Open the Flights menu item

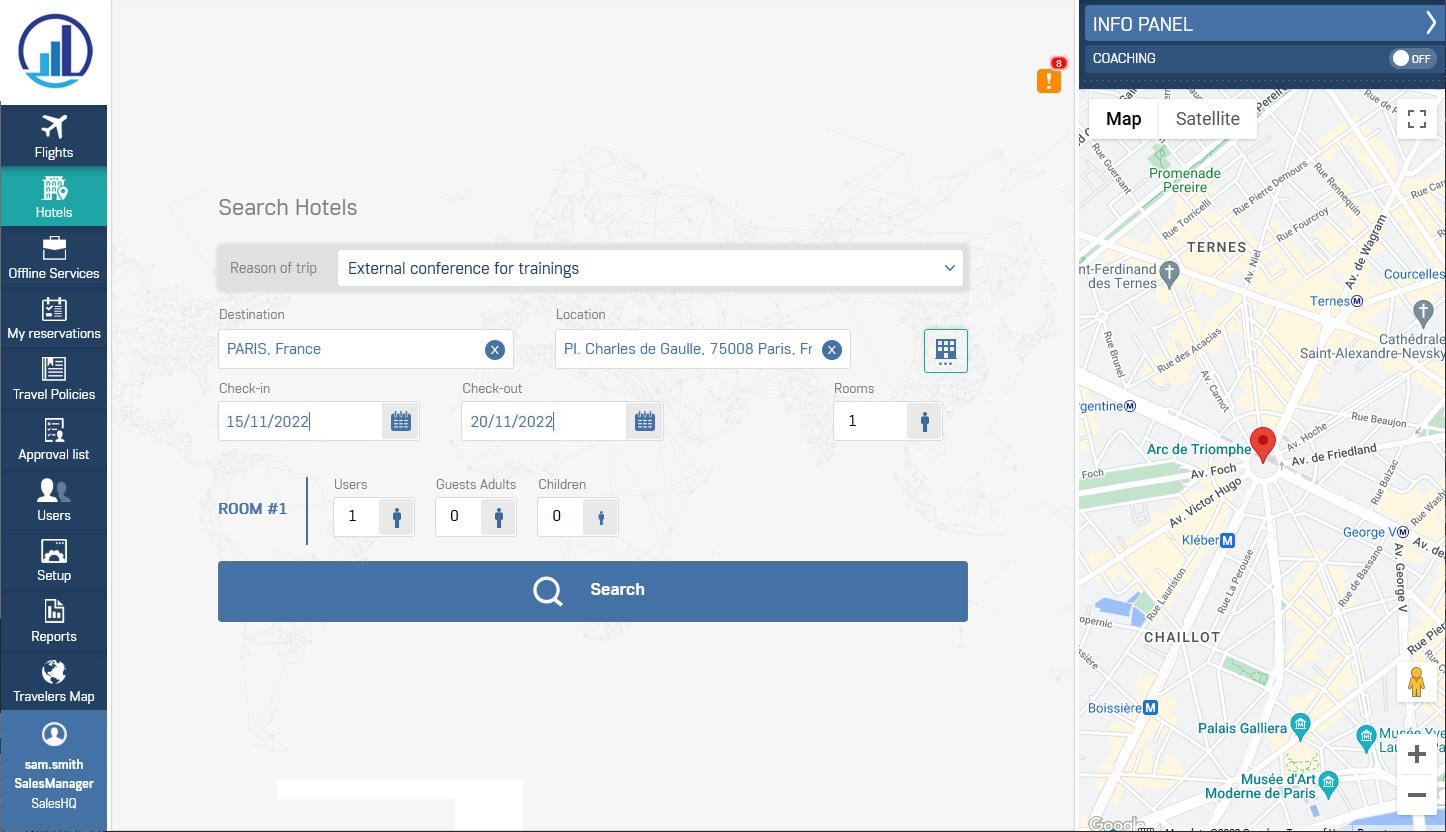point(54,136)
